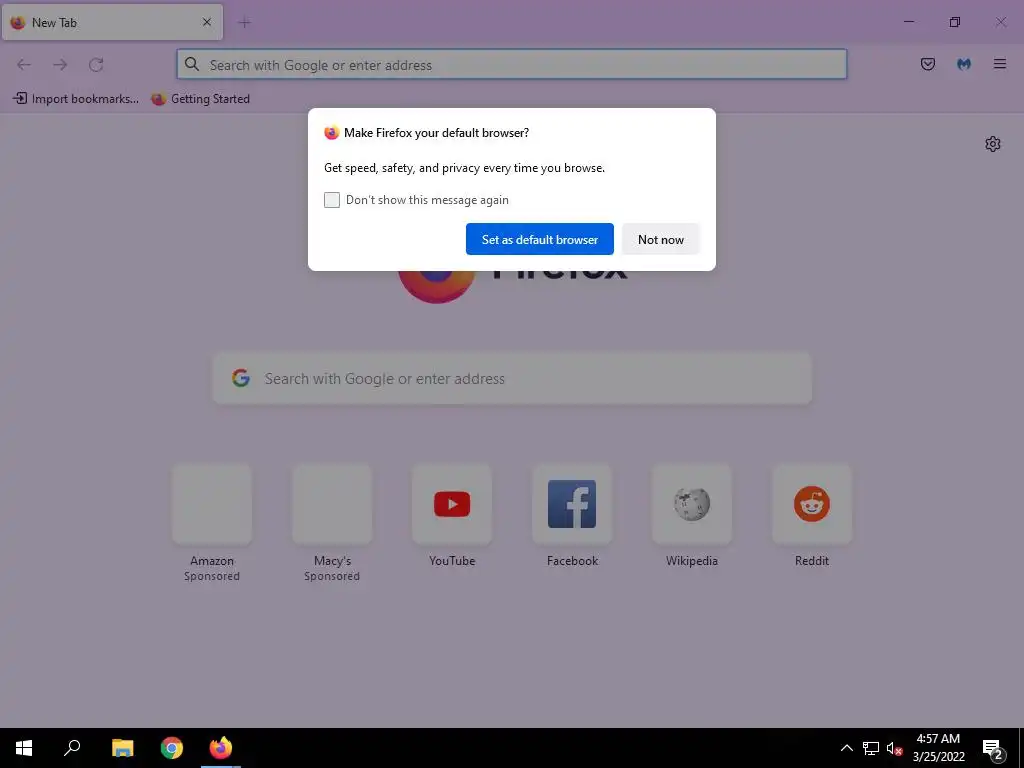Check Don't show this message again
Viewport: 1024px width, 768px height.
332,200
